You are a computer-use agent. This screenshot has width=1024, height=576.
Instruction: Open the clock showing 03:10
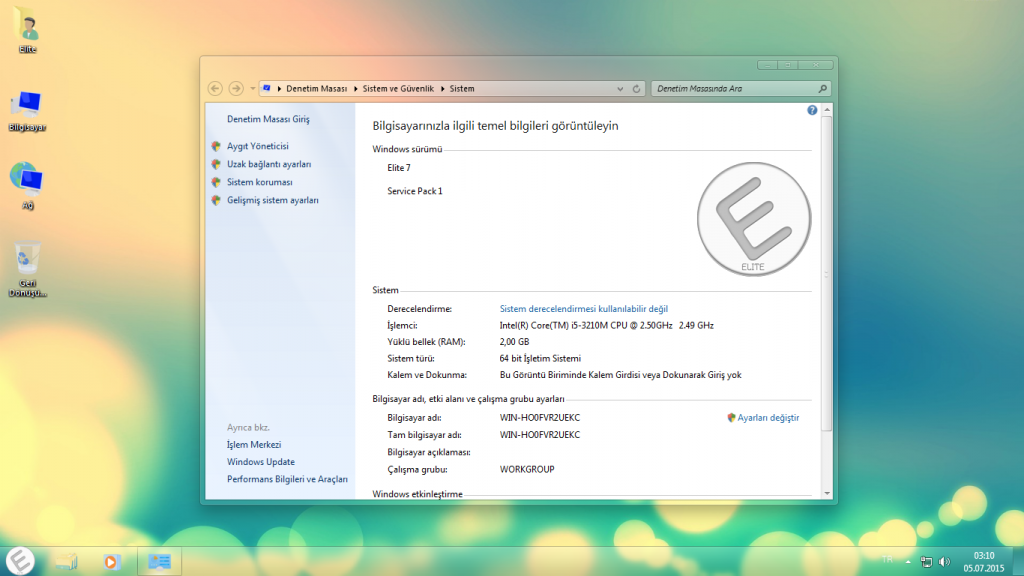983,562
